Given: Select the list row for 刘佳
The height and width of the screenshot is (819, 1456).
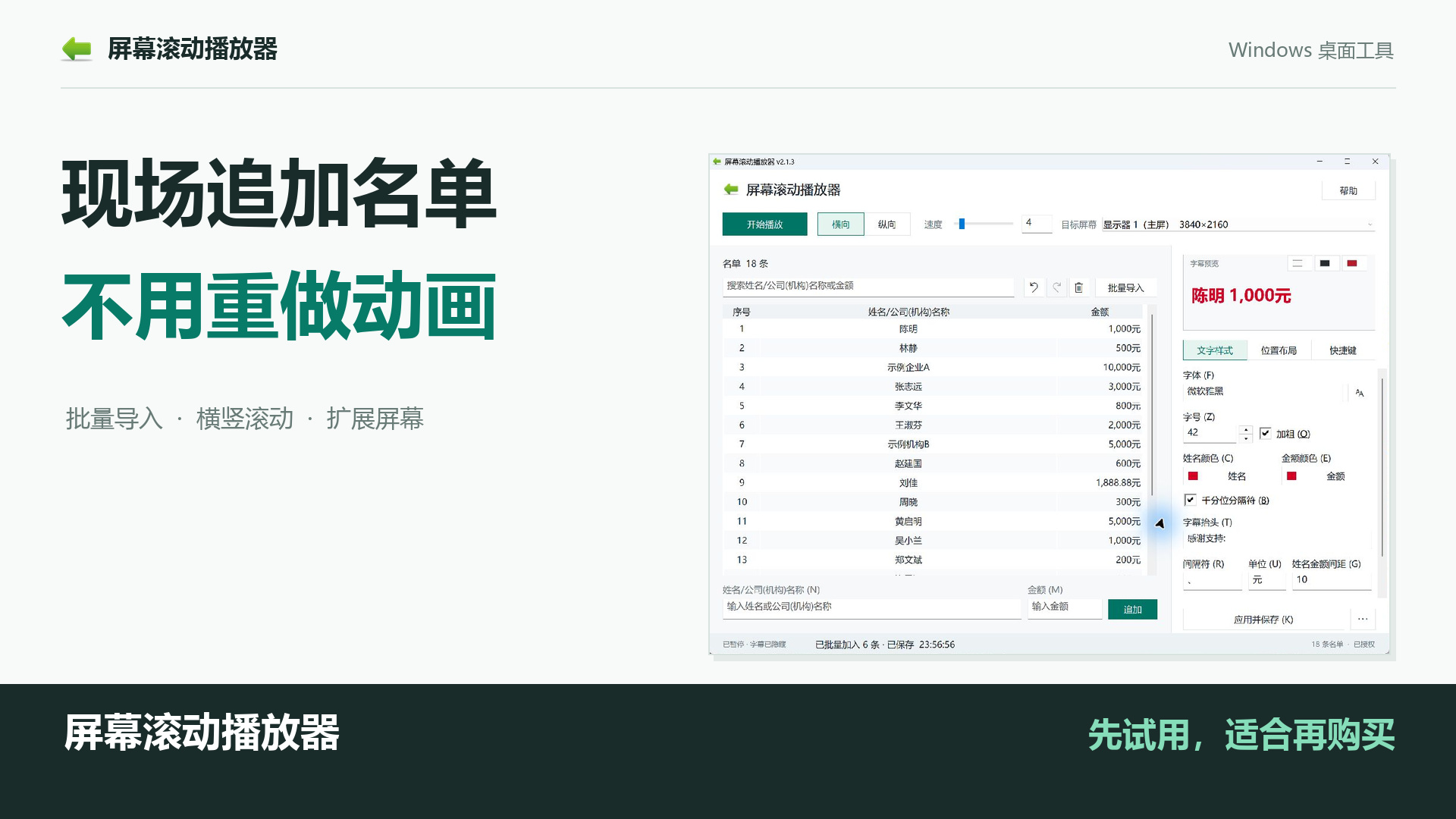Looking at the screenshot, I should pos(933,483).
